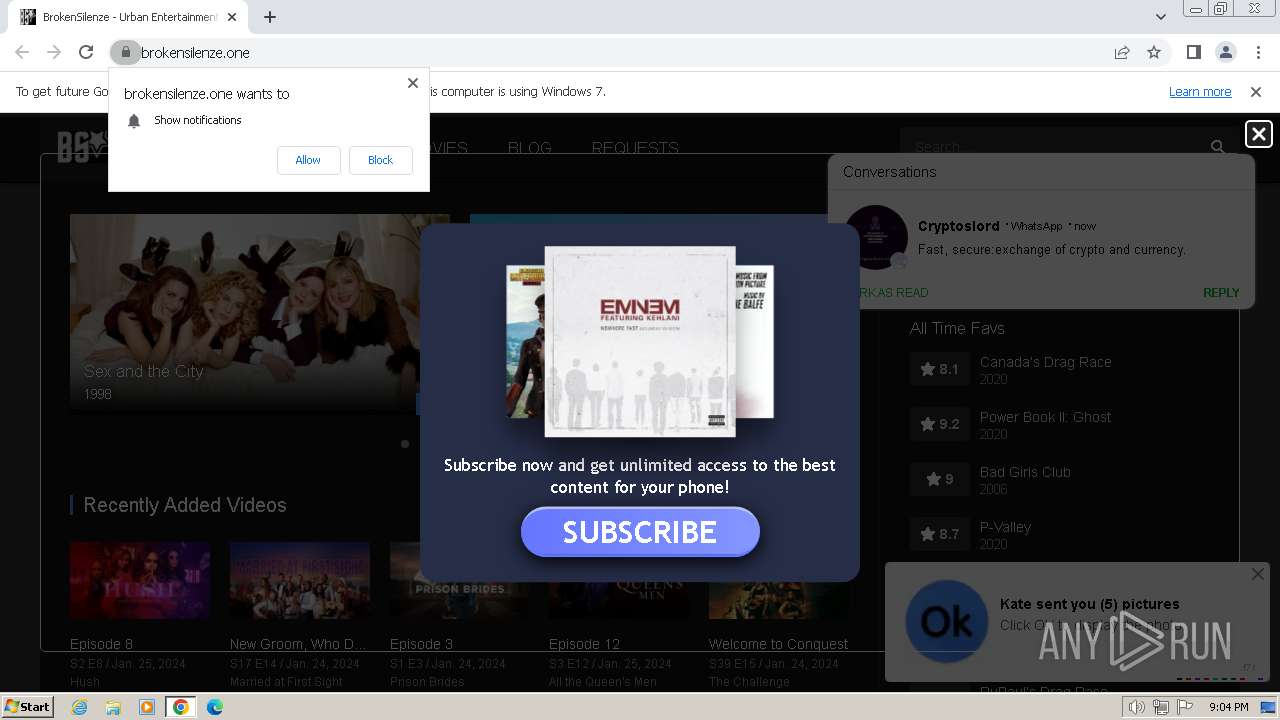This screenshot has height=720, width=1280.
Task: Open Chrome three-dot menu
Action: coord(1257,52)
